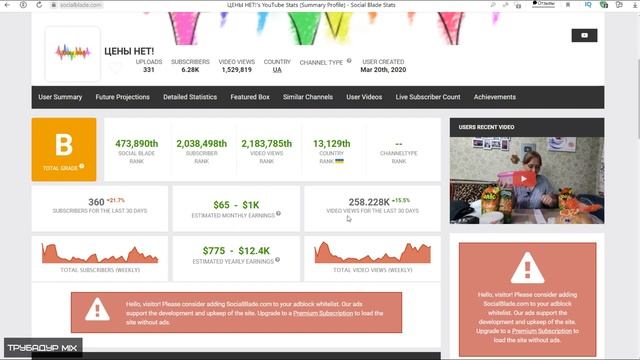Click the $65 - $1K monthly earnings value
Screen dimensions: 640x360
[236, 205]
